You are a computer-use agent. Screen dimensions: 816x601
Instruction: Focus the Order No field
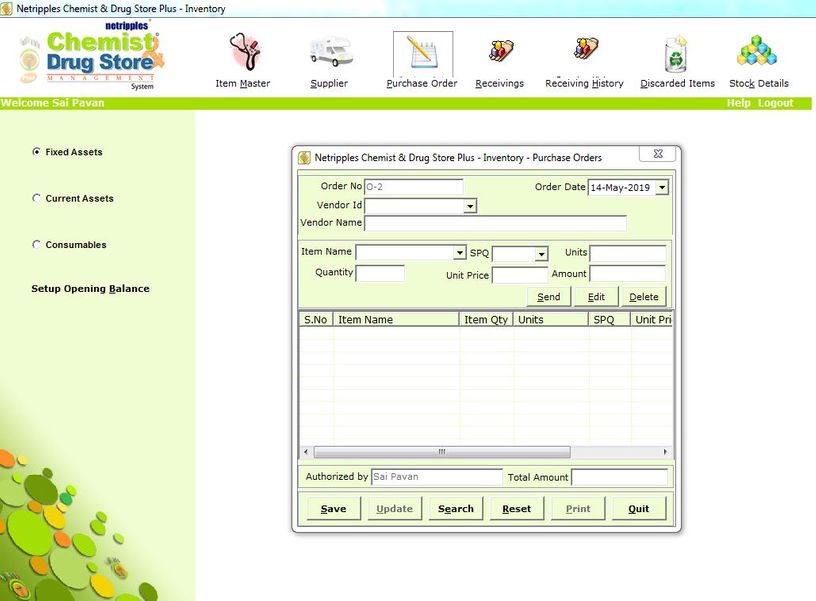[413, 187]
